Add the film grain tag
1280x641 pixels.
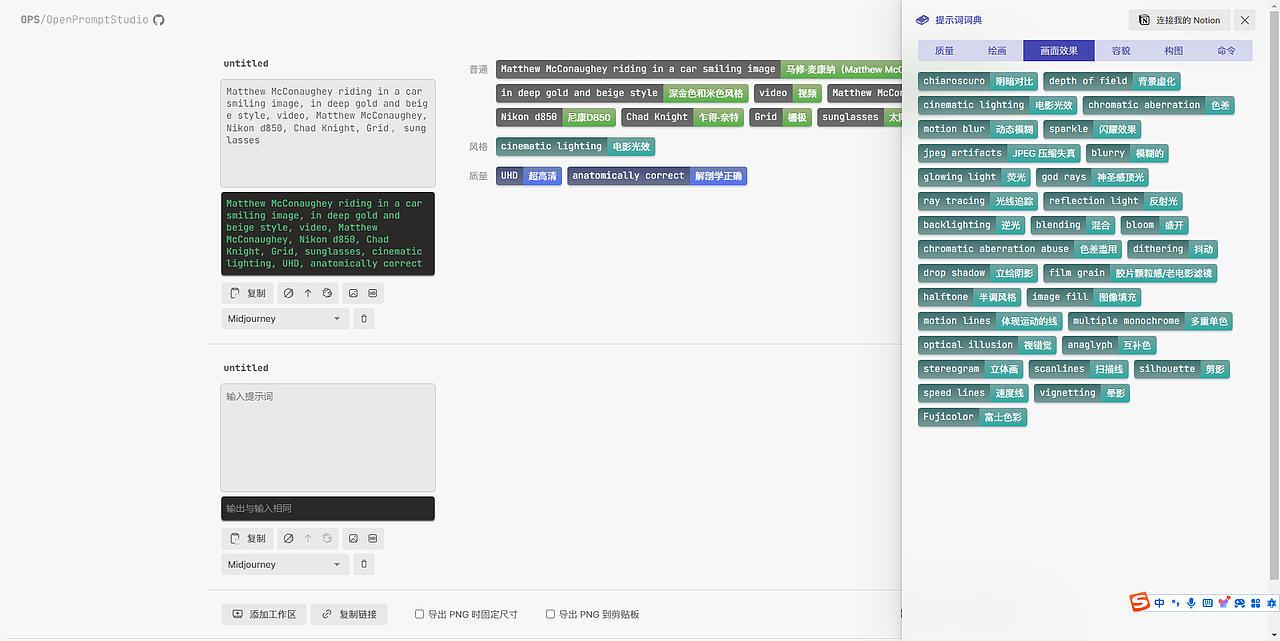(x=1130, y=273)
